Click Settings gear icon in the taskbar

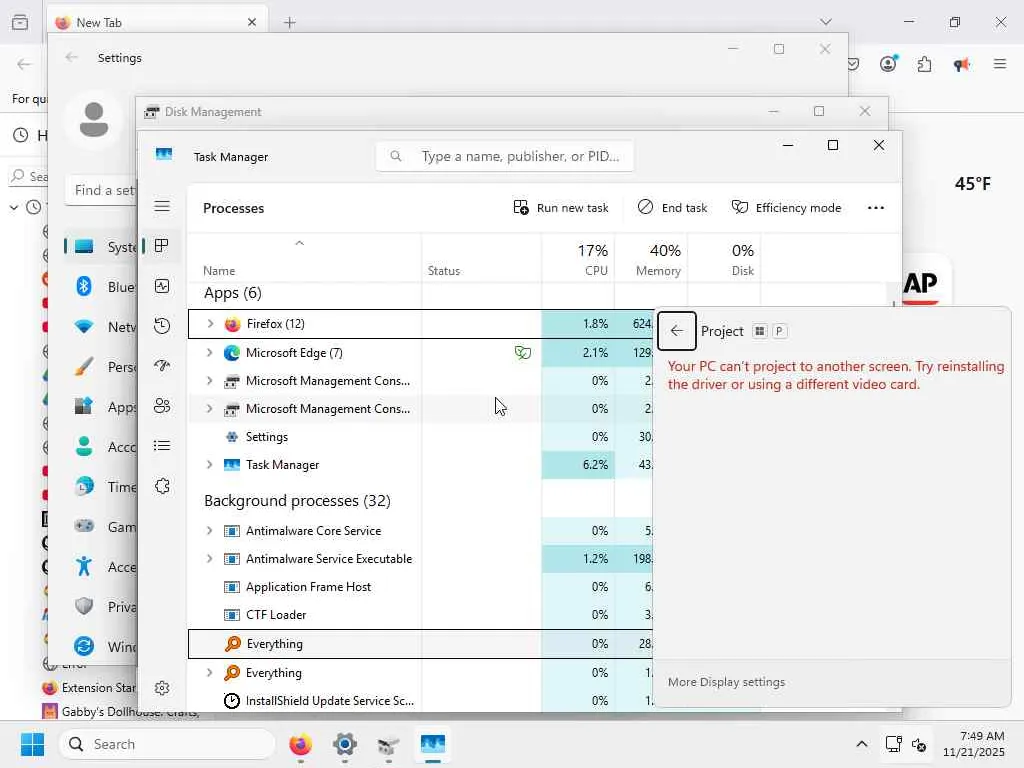pyautogui.click(x=344, y=744)
